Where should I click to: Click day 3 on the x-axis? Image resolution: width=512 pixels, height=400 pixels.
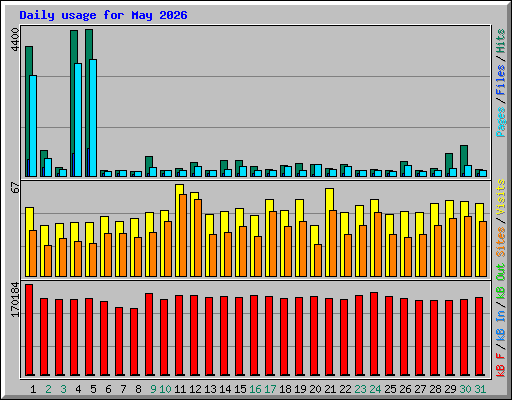click(63, 389)
